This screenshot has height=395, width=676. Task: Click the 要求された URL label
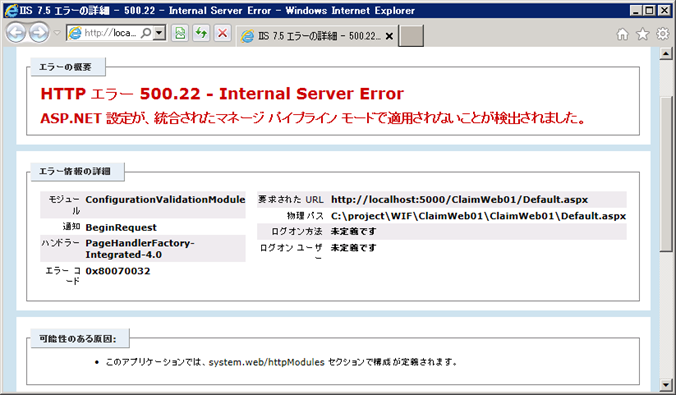point(291,199)
